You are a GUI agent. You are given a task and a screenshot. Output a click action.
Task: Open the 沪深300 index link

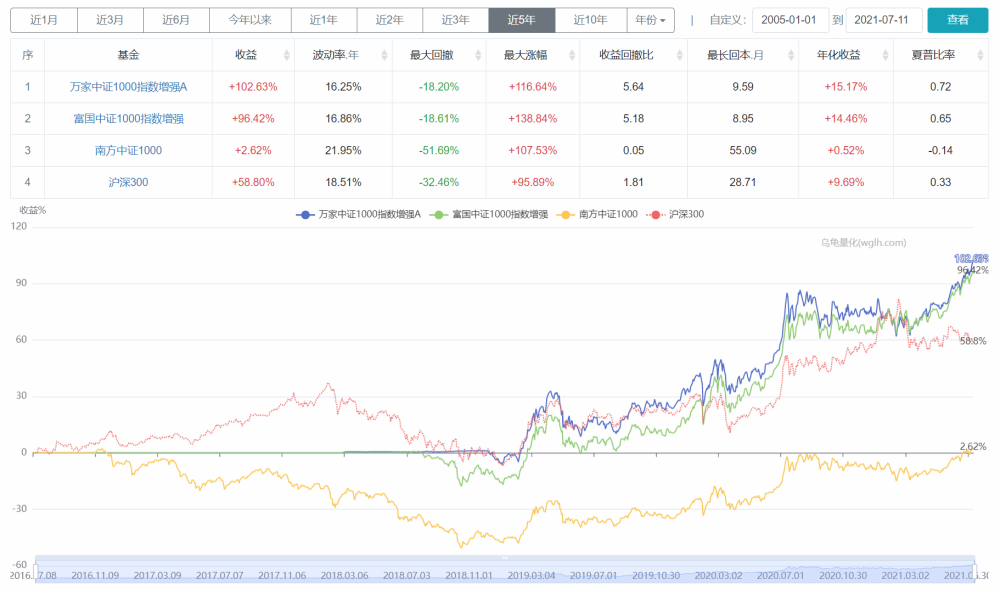(x=128, y=182)
